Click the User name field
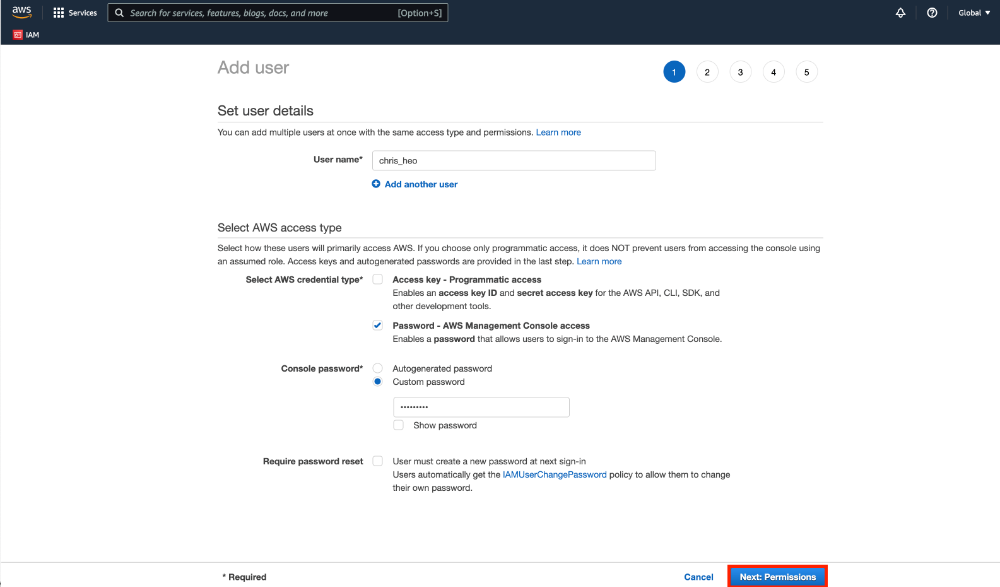 (x=513, y=160)
